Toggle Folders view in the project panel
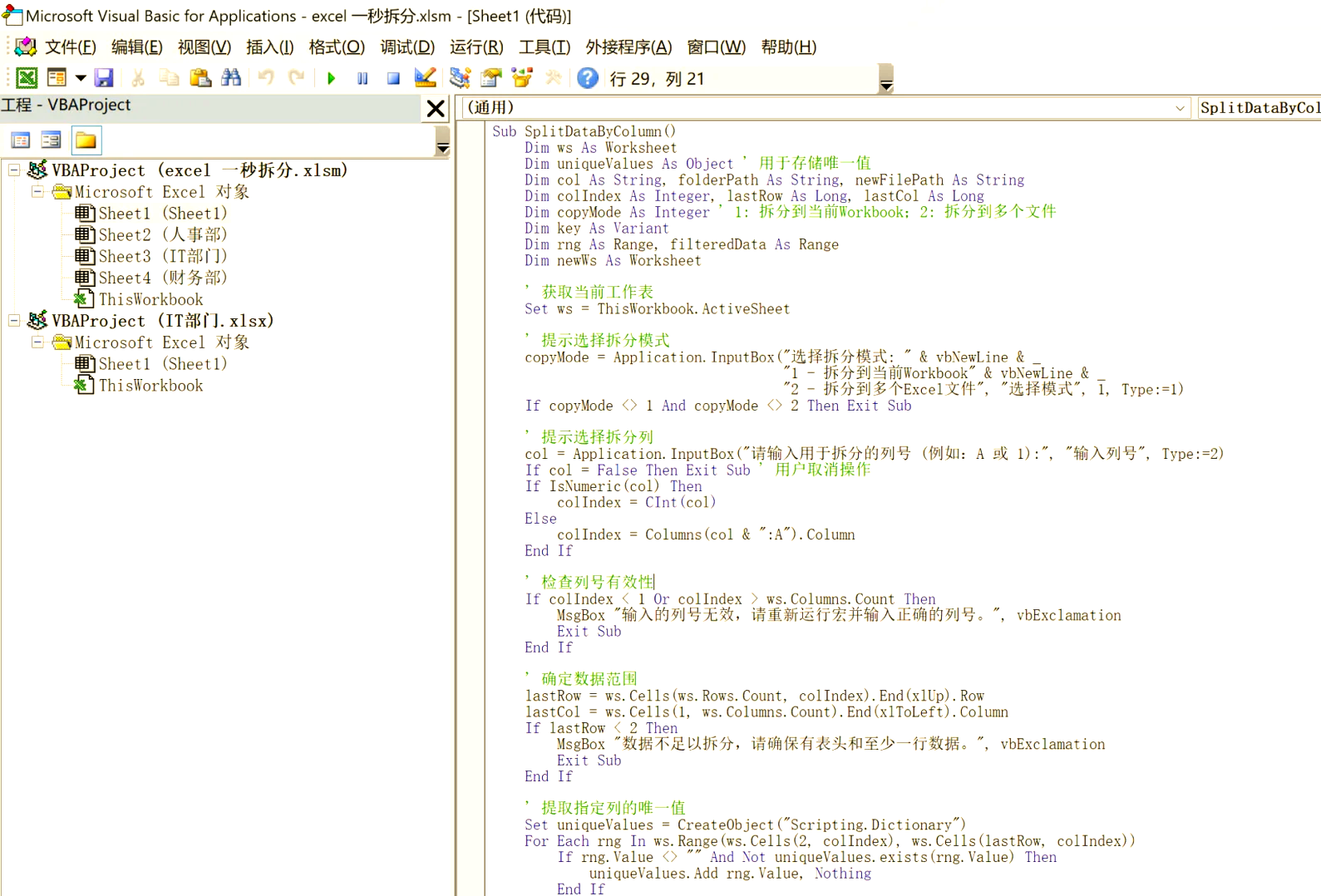This screenshot has width=1321, height=896. click(x=86, y=140)
